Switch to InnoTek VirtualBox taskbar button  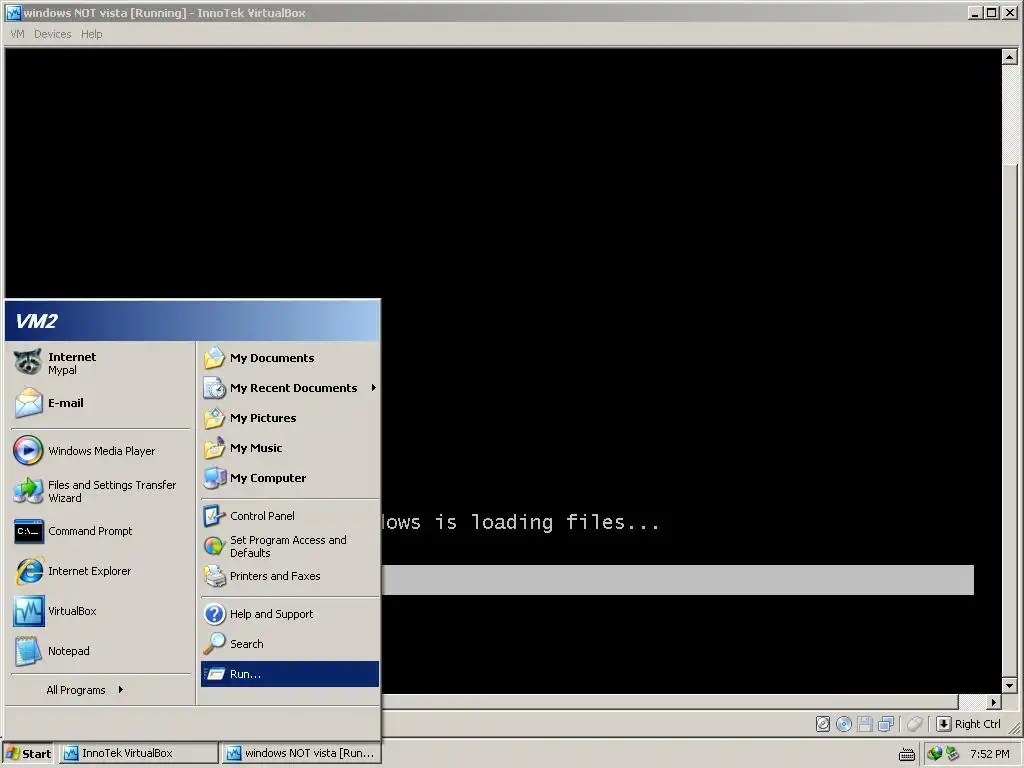[x=139, y=754]
